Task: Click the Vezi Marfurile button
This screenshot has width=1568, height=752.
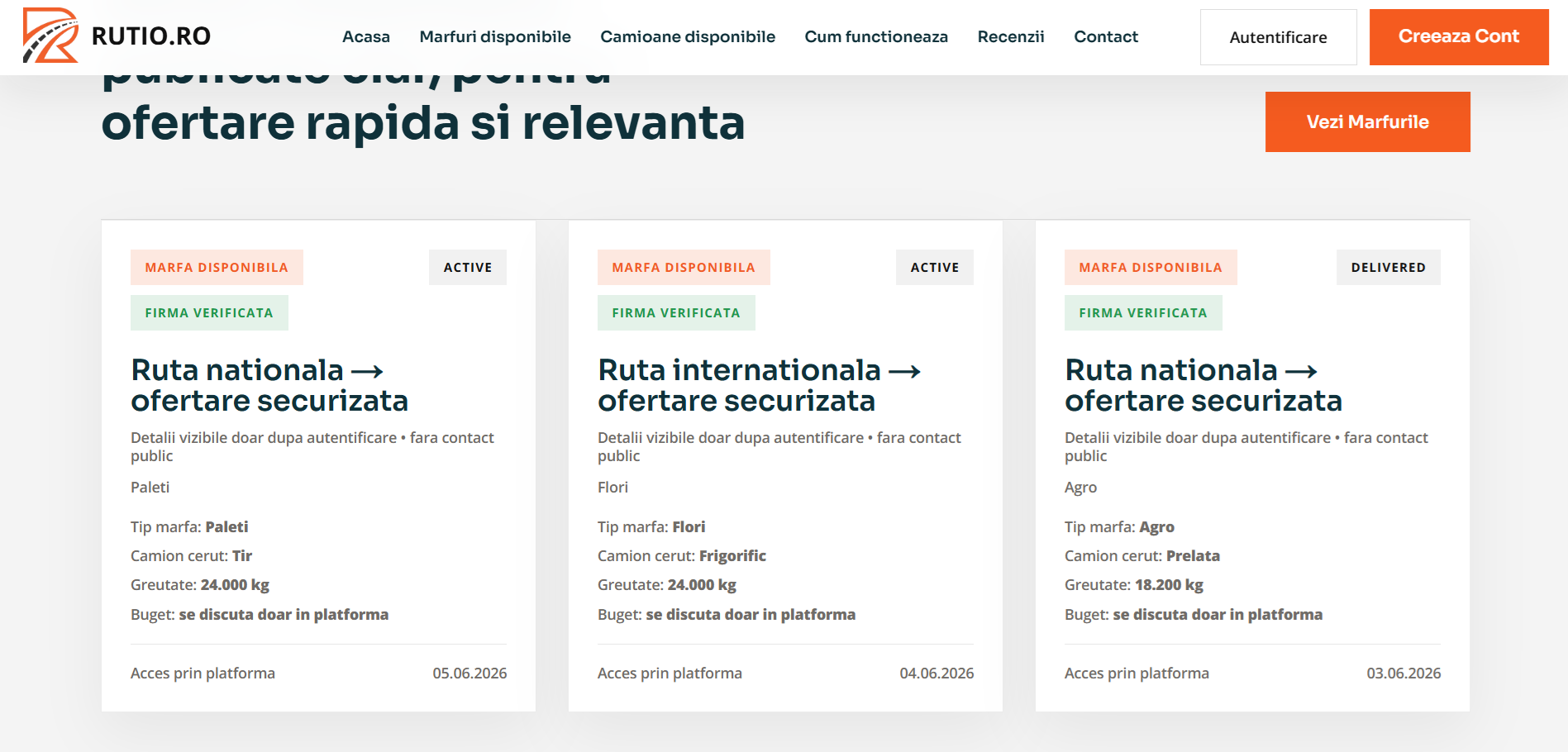Action: click(1368, 121)
